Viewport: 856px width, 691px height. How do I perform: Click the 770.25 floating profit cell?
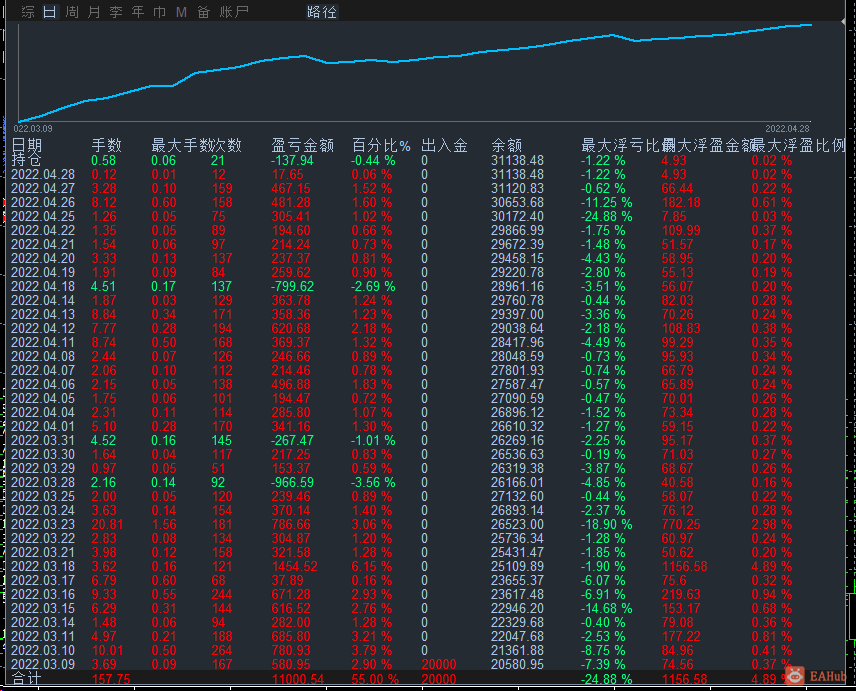pos(680,524)
